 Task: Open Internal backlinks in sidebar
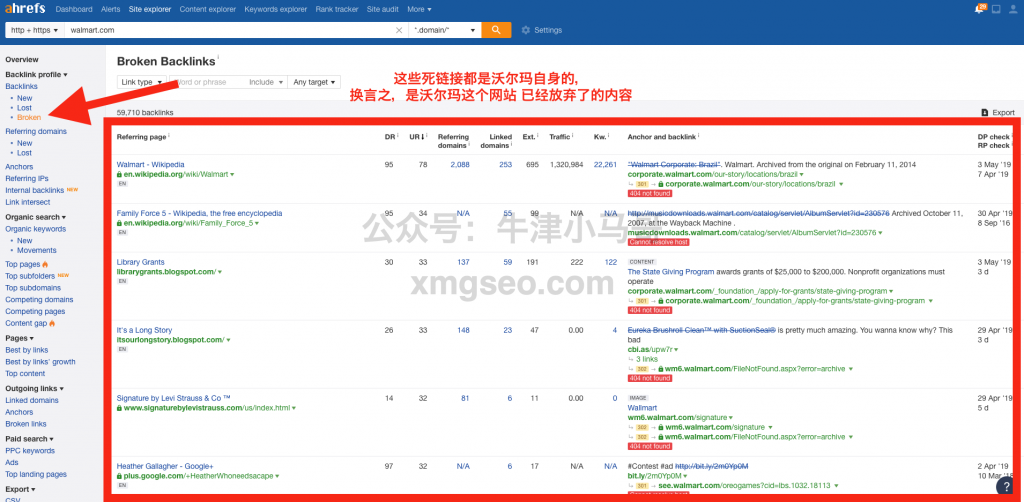(35, 190)
